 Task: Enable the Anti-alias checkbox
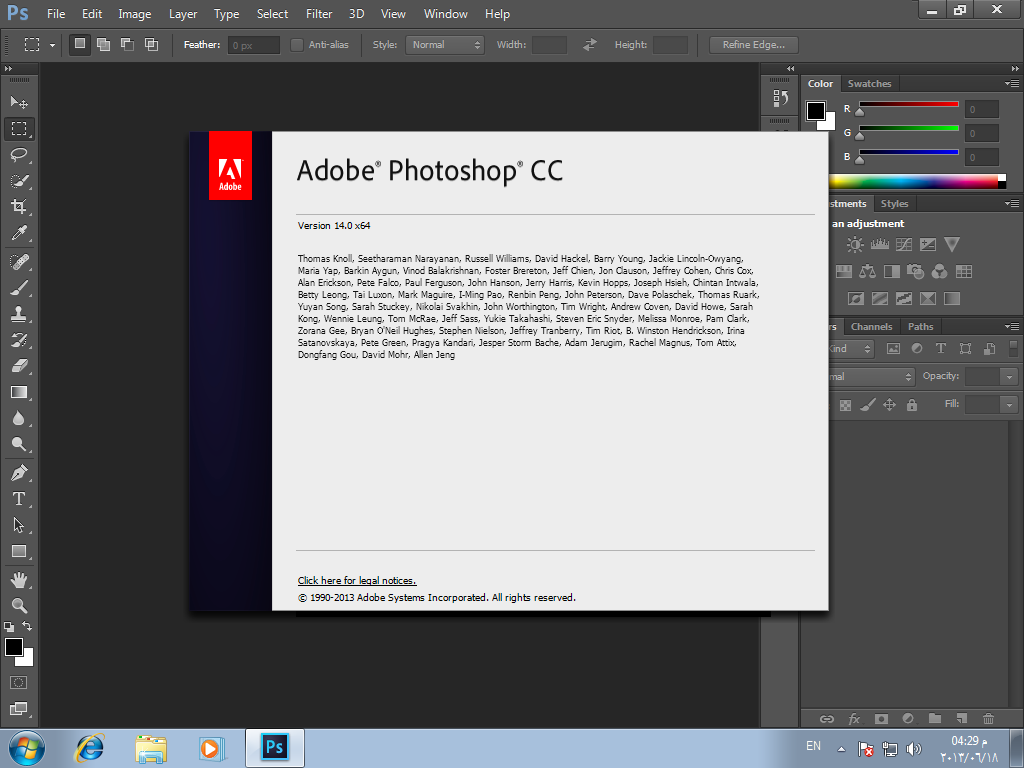[297, 45]
